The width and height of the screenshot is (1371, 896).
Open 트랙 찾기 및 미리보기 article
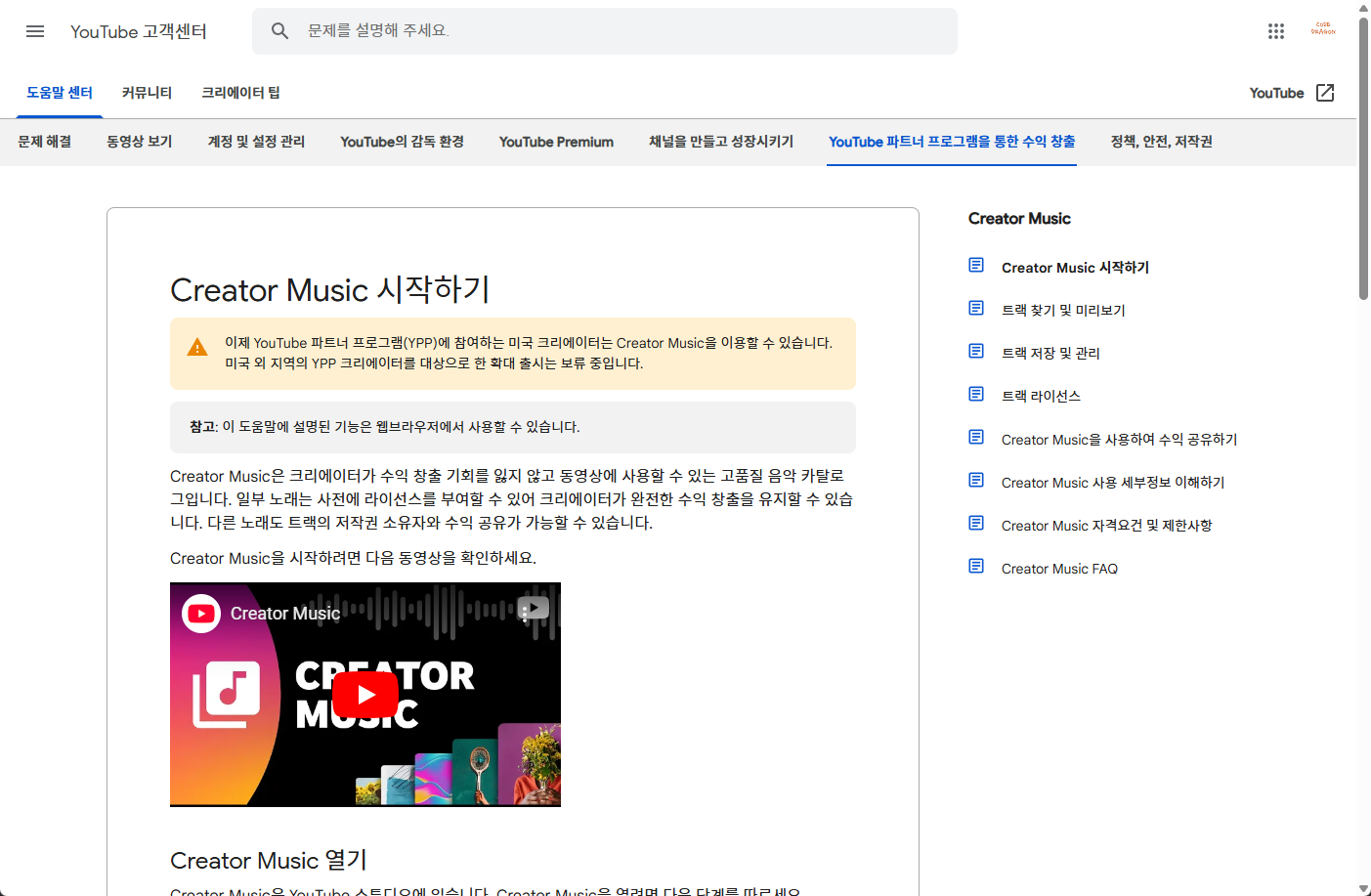click(1063, 311)
